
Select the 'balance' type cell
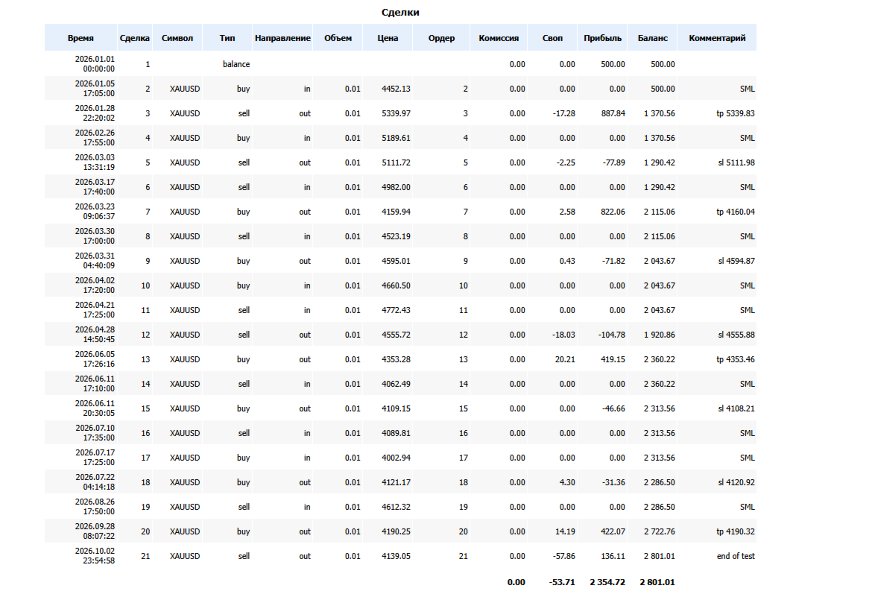click(236, 64)
